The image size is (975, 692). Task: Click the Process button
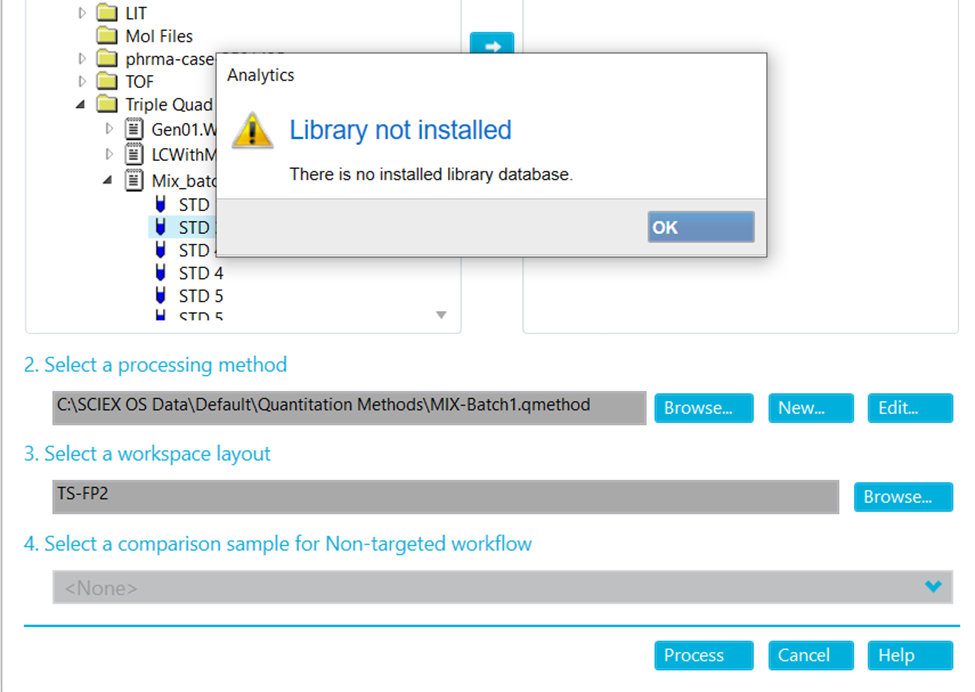coord(703,656)
